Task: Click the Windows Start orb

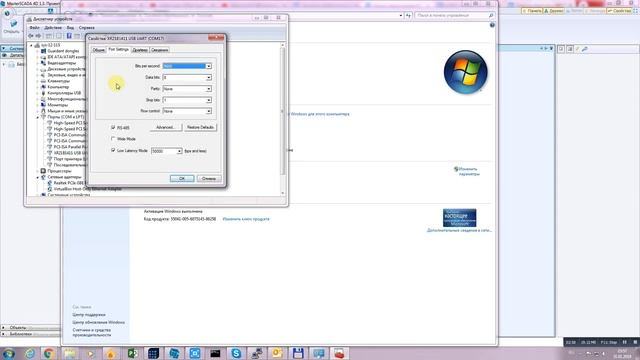Action: 9,353
